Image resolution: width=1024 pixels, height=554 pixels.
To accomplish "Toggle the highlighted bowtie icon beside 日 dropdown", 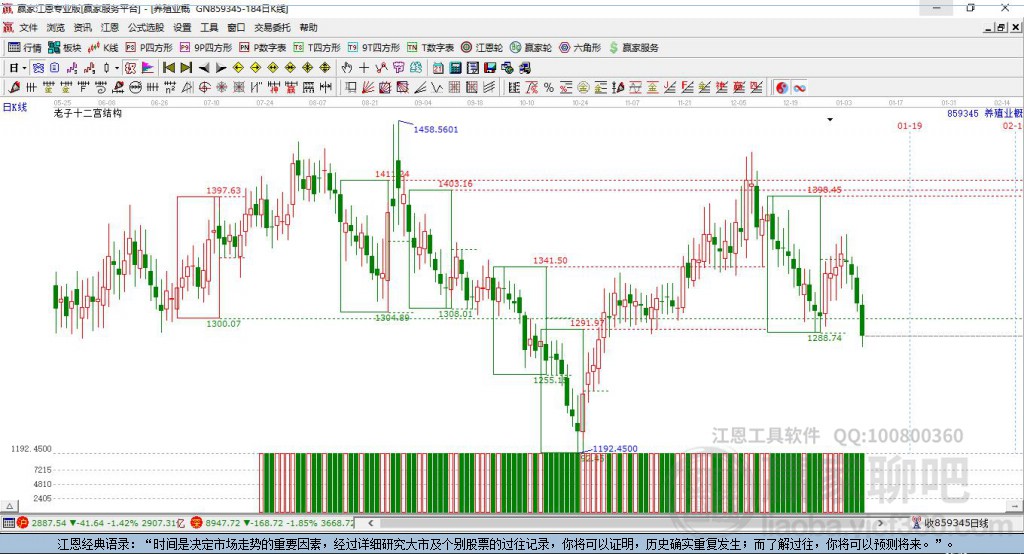I will (x=38, y=68).
